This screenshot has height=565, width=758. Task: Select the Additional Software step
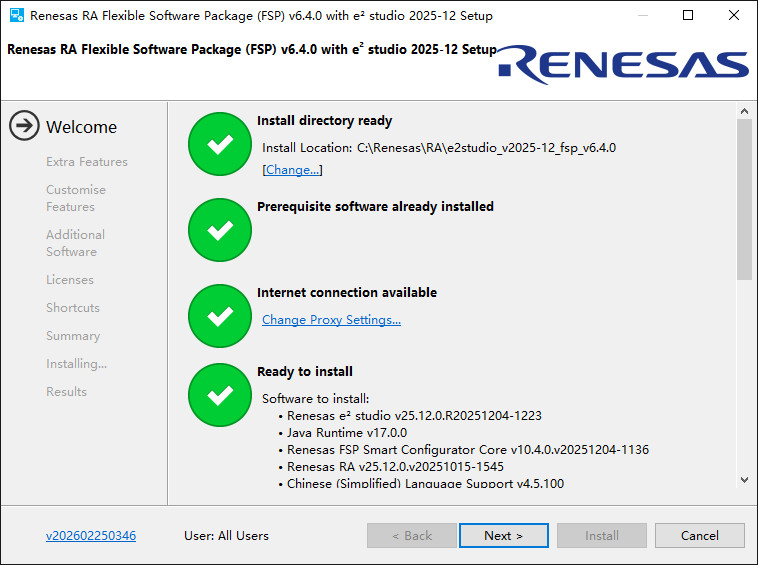tap(75, 243)
